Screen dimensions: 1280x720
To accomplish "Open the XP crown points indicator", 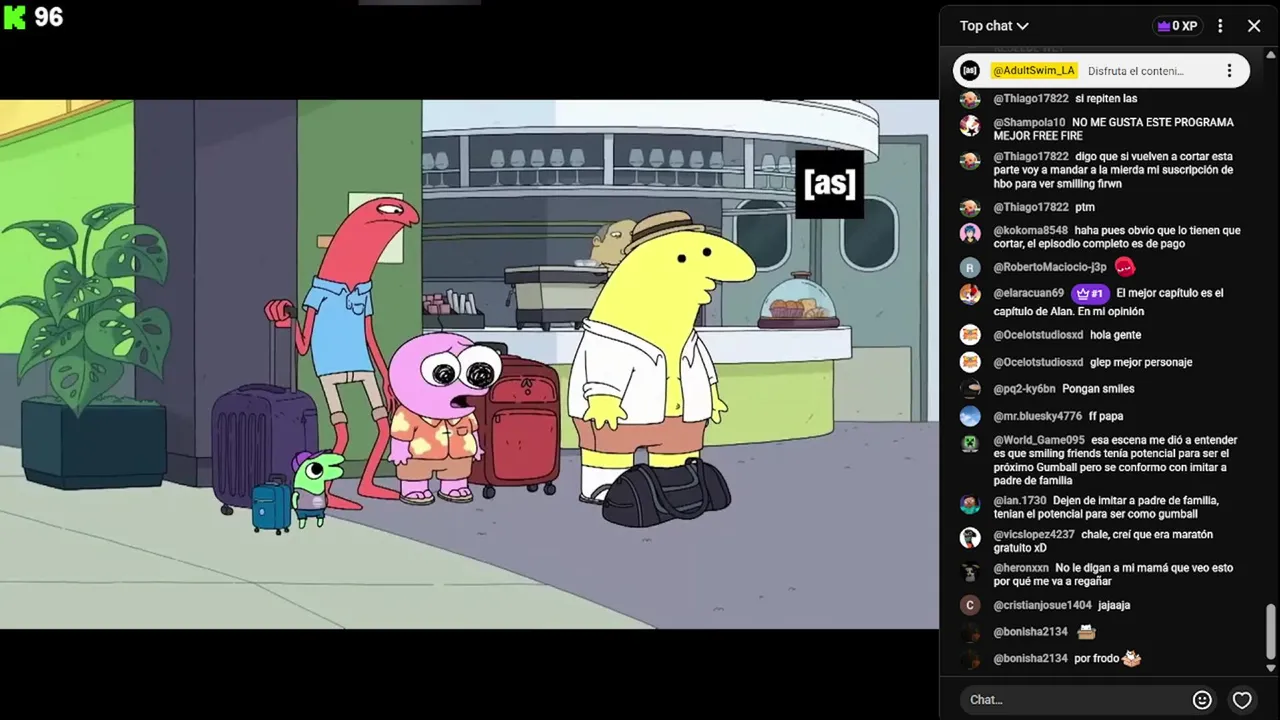I will tap(1177, 26).
